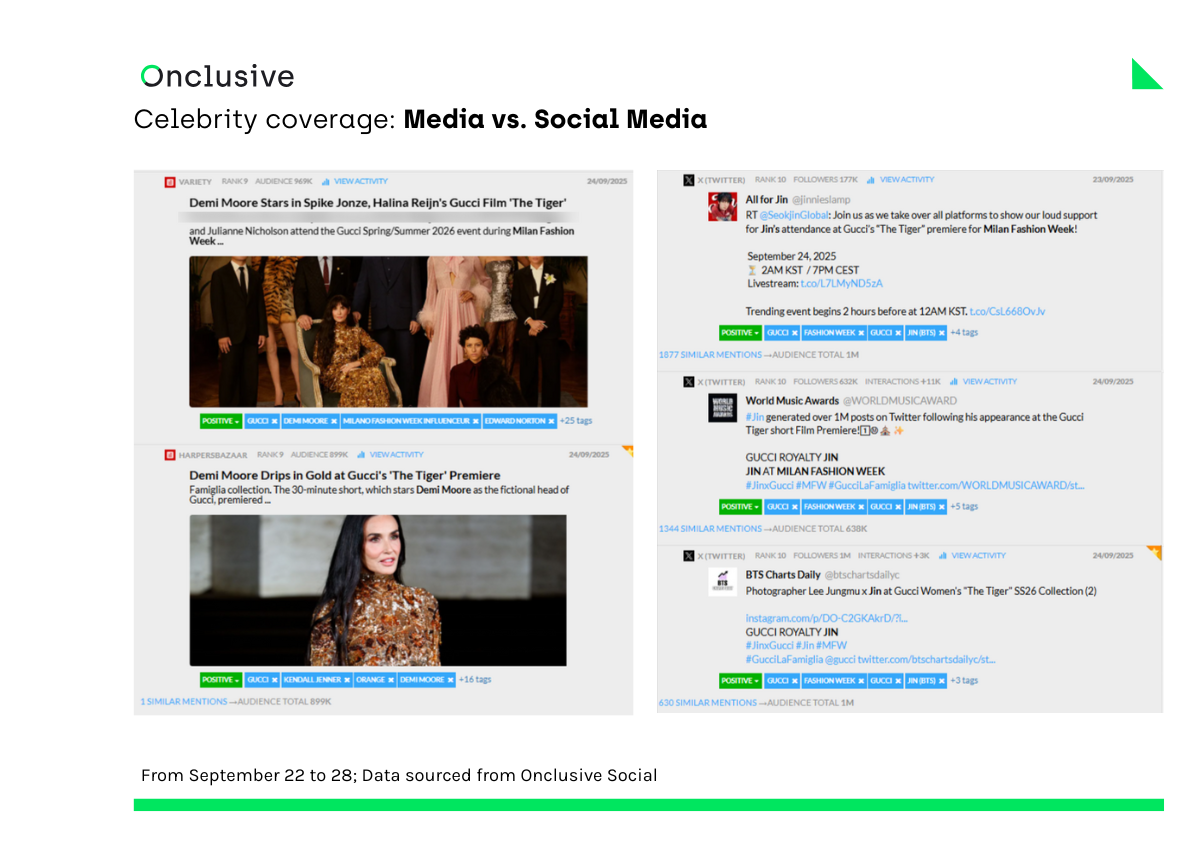Open the POSITIVE sentiment dropdown on the Harper's Bazaar article
Image resolution: width=1200 pixels, height=850 pixels.
[x=221, y=680]
